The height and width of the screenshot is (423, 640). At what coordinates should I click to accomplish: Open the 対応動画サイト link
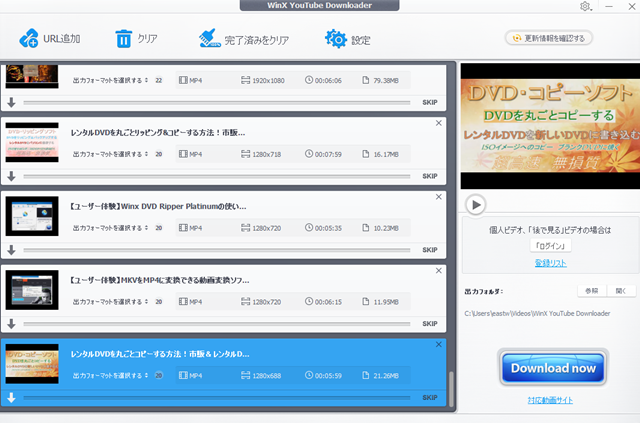tap(550, 401)
